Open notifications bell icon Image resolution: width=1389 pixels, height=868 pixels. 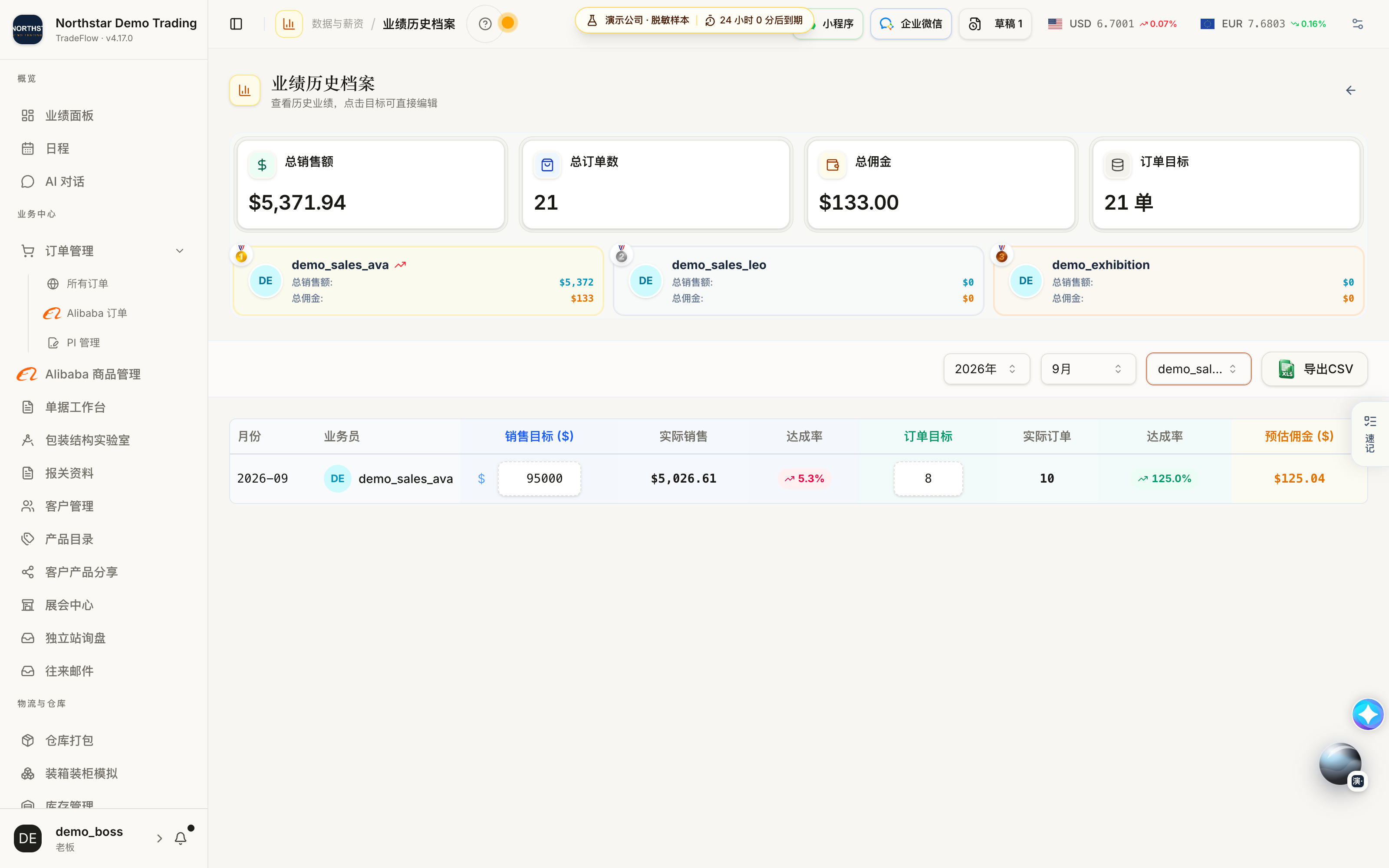click(x=181, y=838)
